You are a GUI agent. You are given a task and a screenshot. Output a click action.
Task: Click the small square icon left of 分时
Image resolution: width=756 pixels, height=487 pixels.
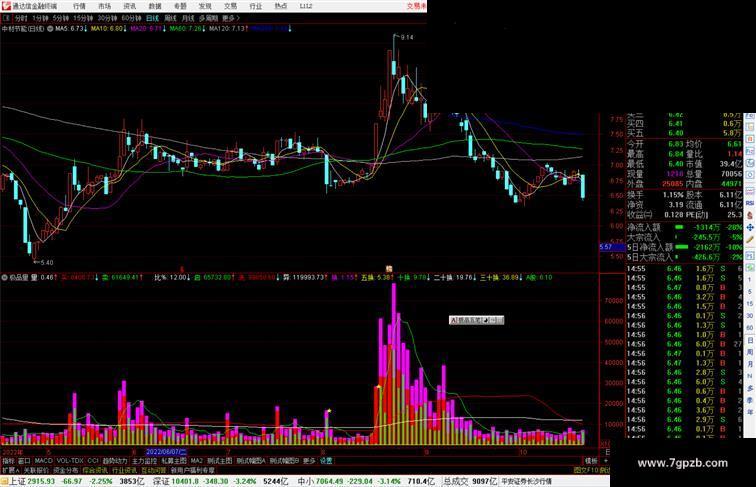6,18
